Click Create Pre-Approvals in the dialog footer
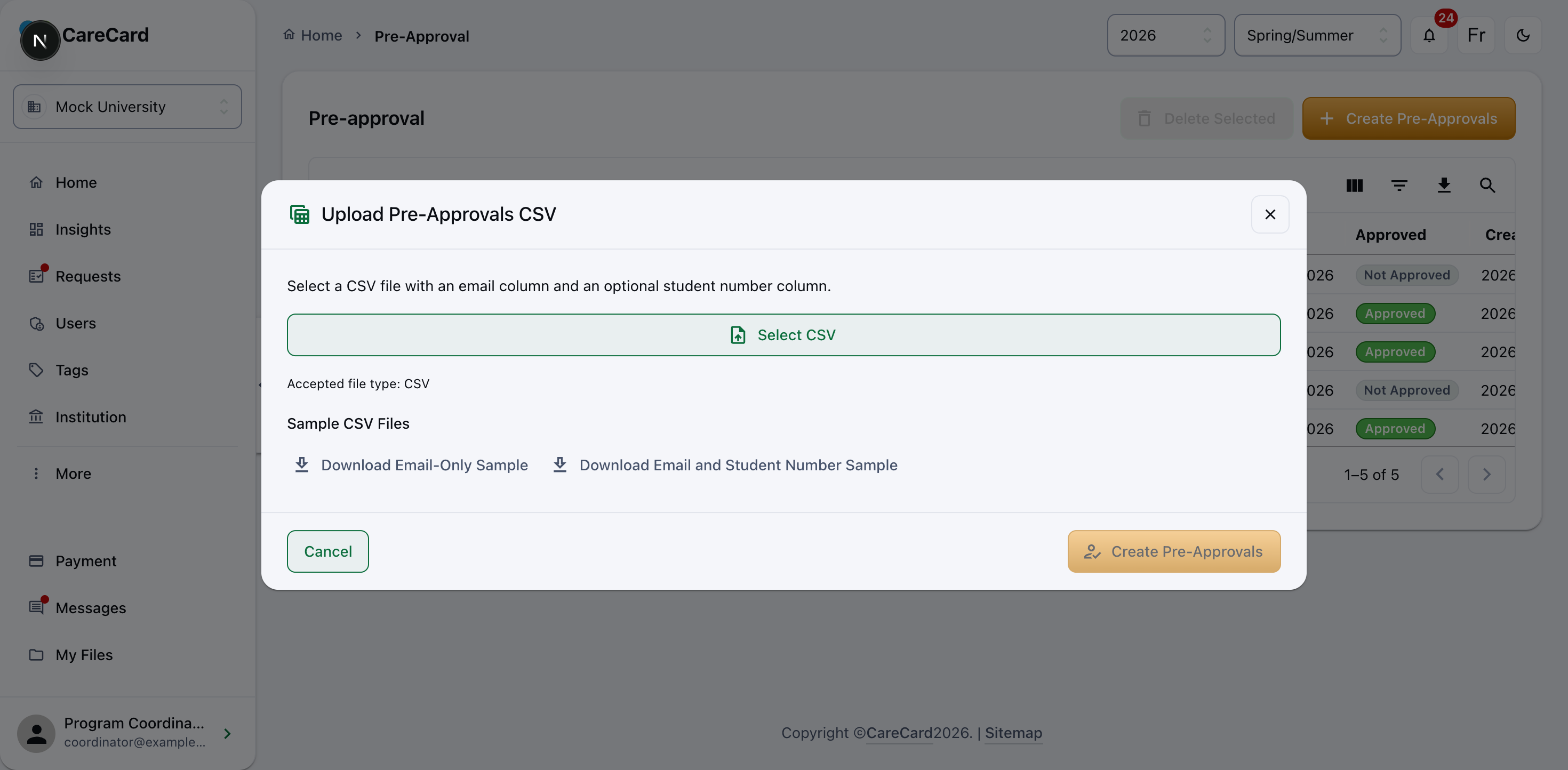Screen dimensions: 1568x770 (x=1173, y=551)
